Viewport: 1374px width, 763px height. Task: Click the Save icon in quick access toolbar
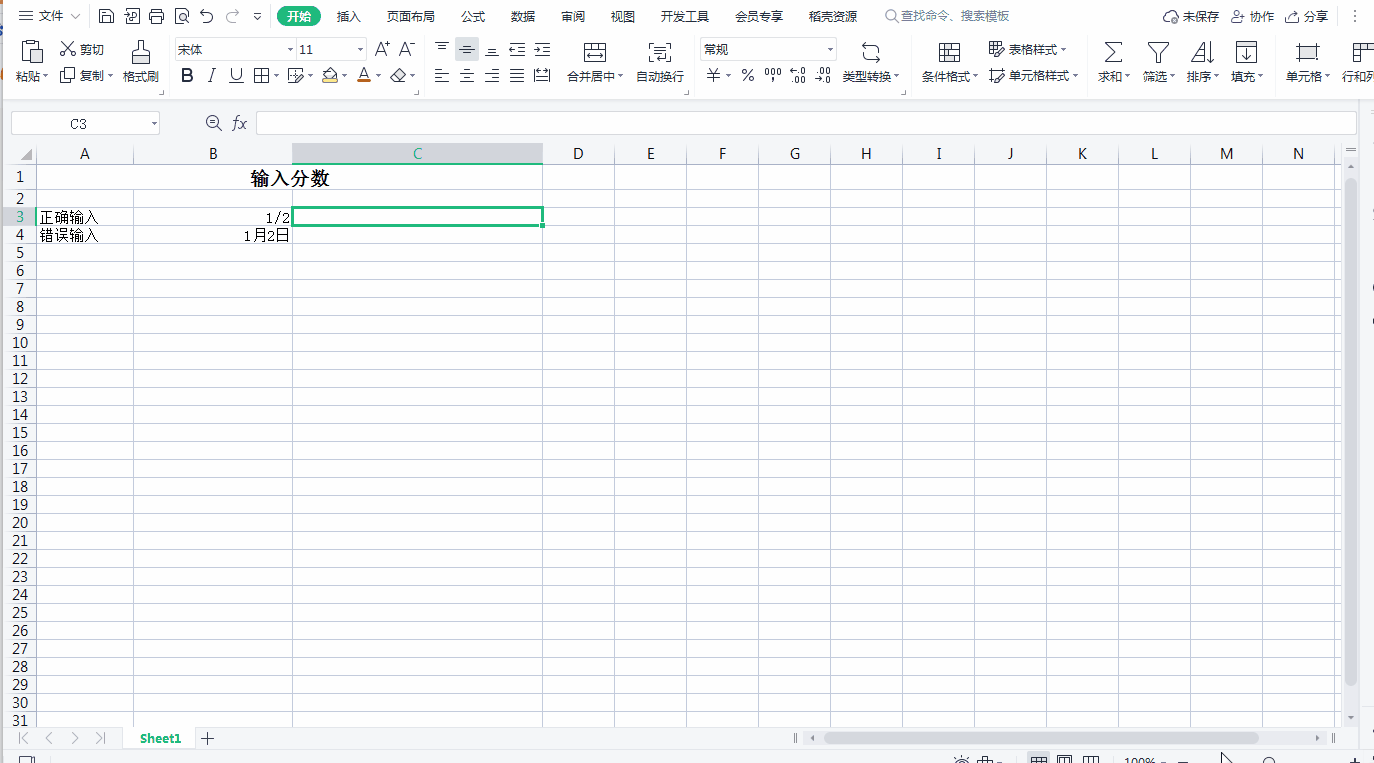click(106, 16)
